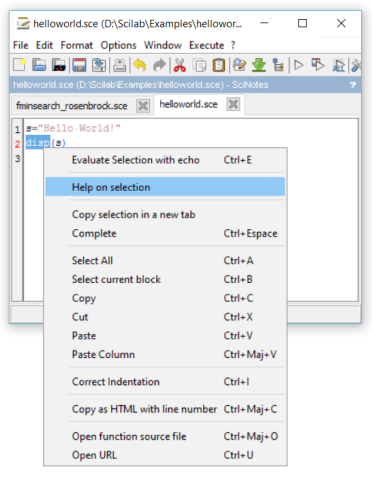This screenshot has height=480, width=372.
Task: Click line number 1 in the gutter
Action: click(x=17, y=129)
